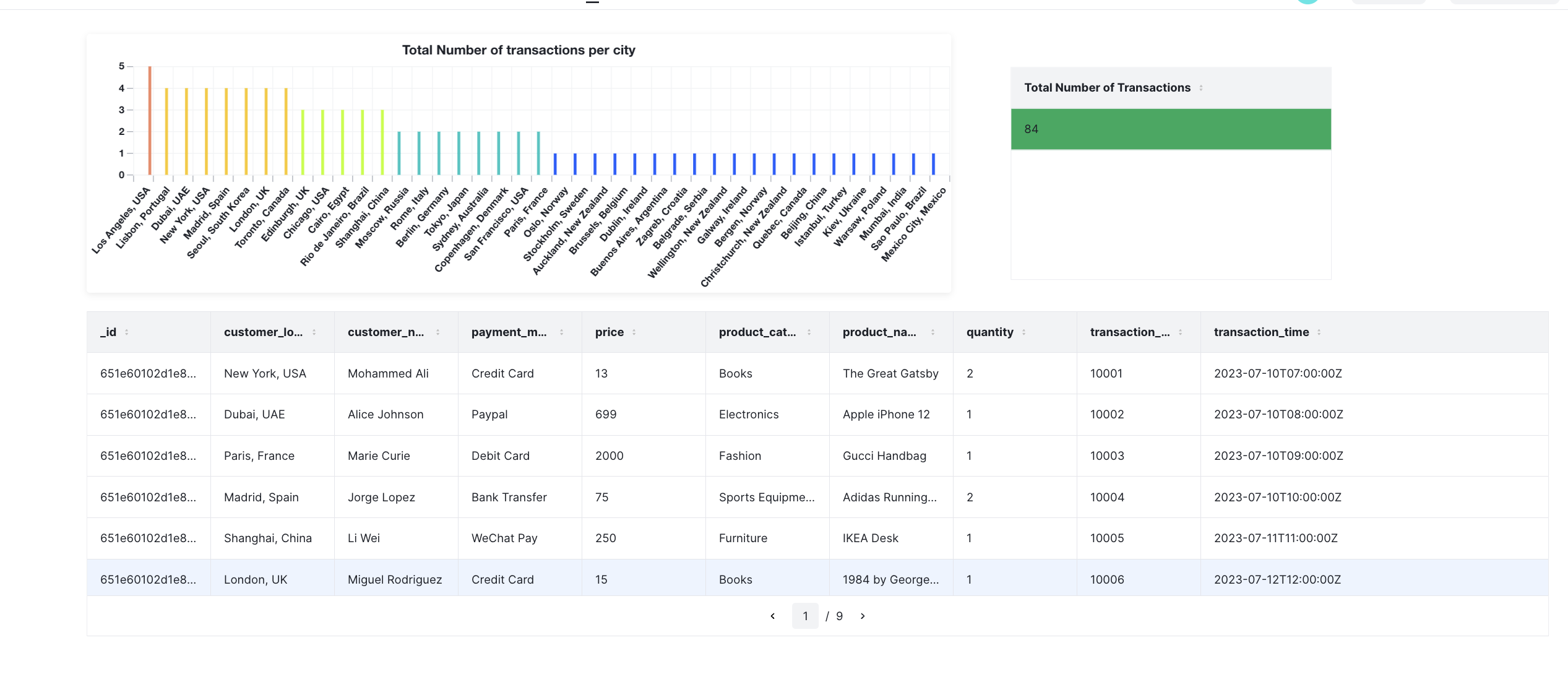Viewport: 1568px width, 687px height.
Task: Click the Mohammed Ali customer name cell
Action: (388, 374)
